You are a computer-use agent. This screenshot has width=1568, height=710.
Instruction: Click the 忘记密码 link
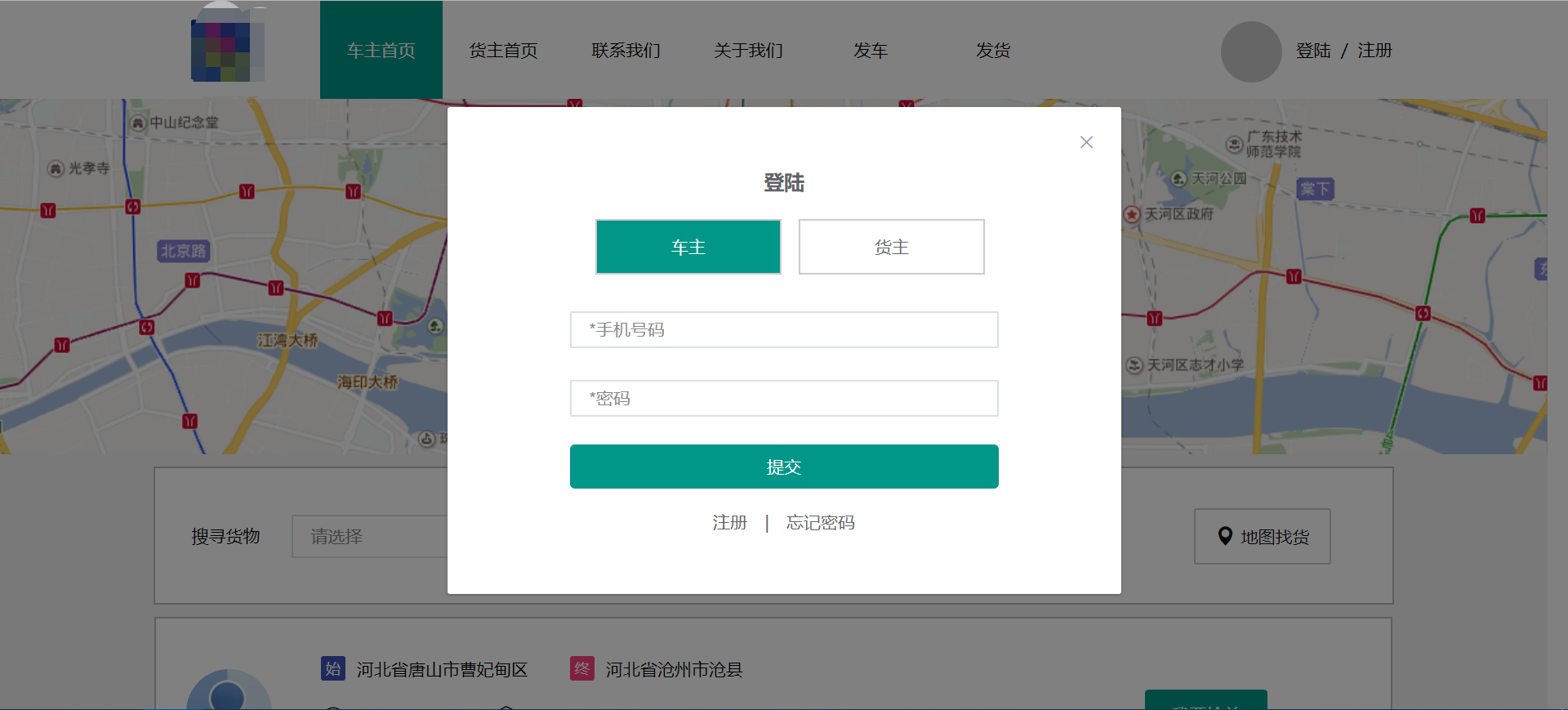820,523
